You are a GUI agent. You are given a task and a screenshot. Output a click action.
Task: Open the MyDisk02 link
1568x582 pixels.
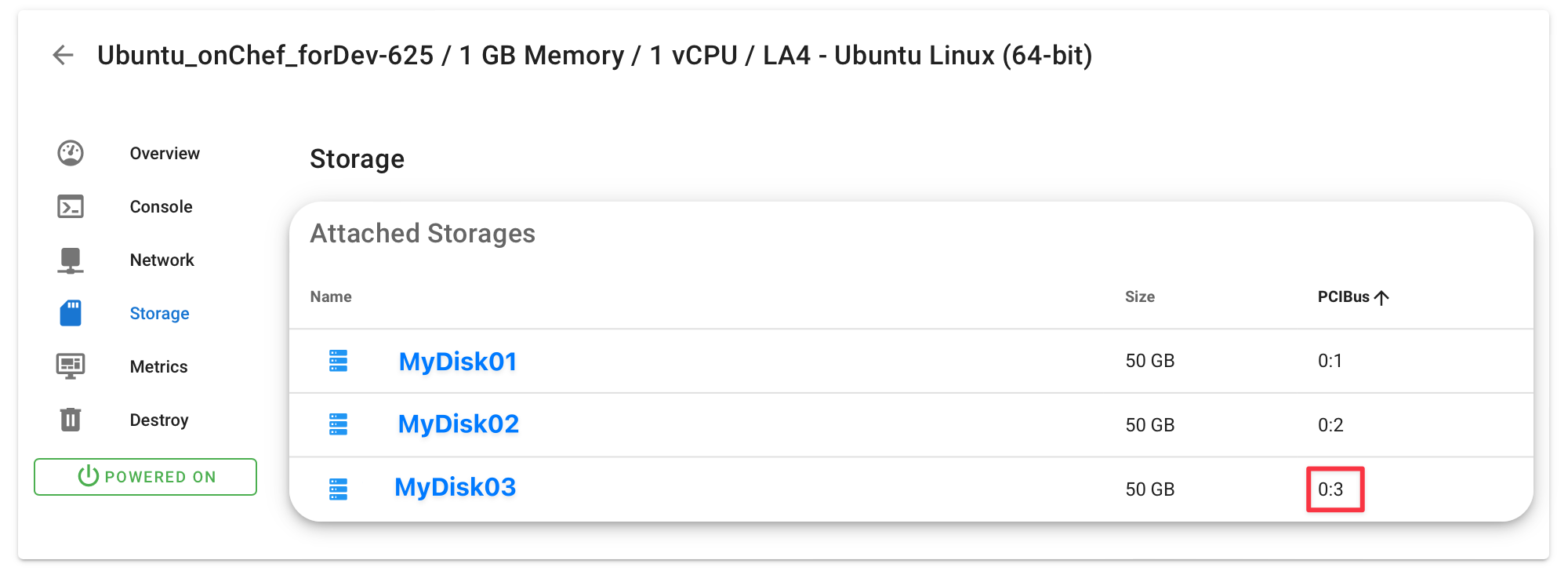click(459, 424)
